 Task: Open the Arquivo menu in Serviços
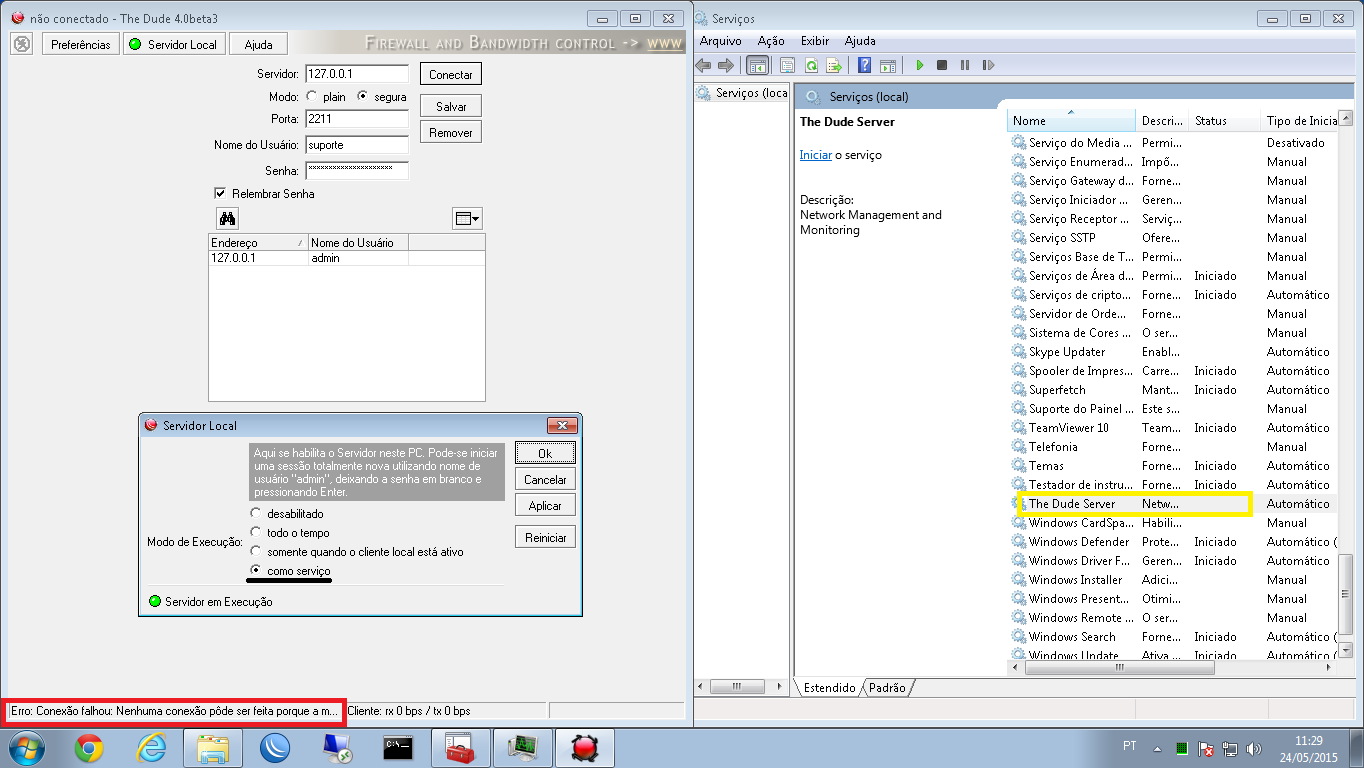click(721, 41)
